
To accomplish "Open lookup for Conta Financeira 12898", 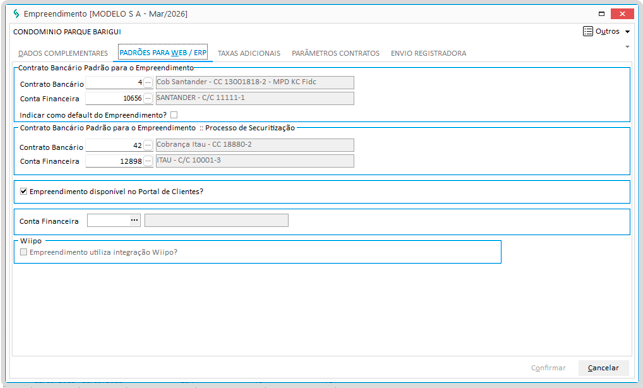I will click(148, 161).
